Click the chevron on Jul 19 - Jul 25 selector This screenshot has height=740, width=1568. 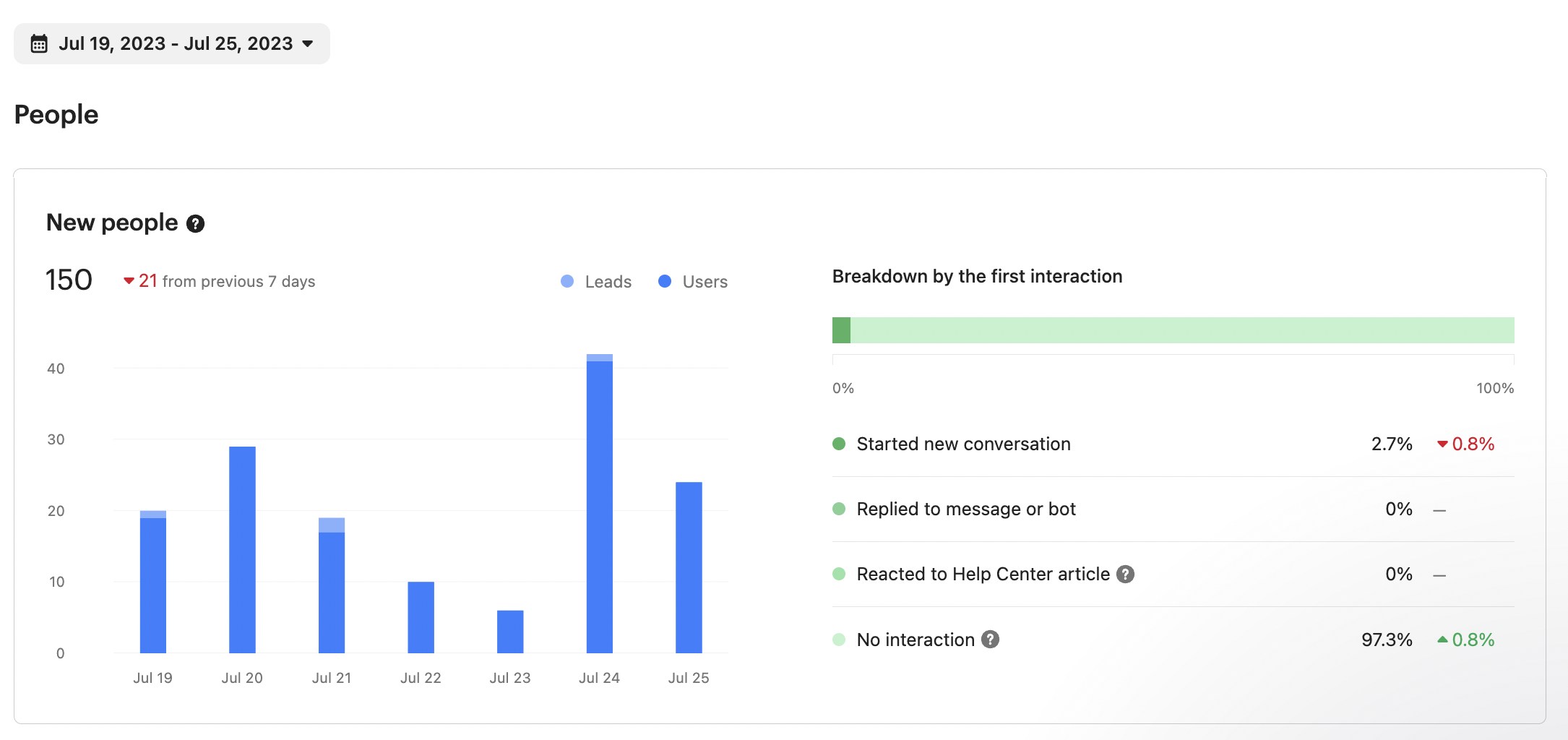(x=306, y=43)
